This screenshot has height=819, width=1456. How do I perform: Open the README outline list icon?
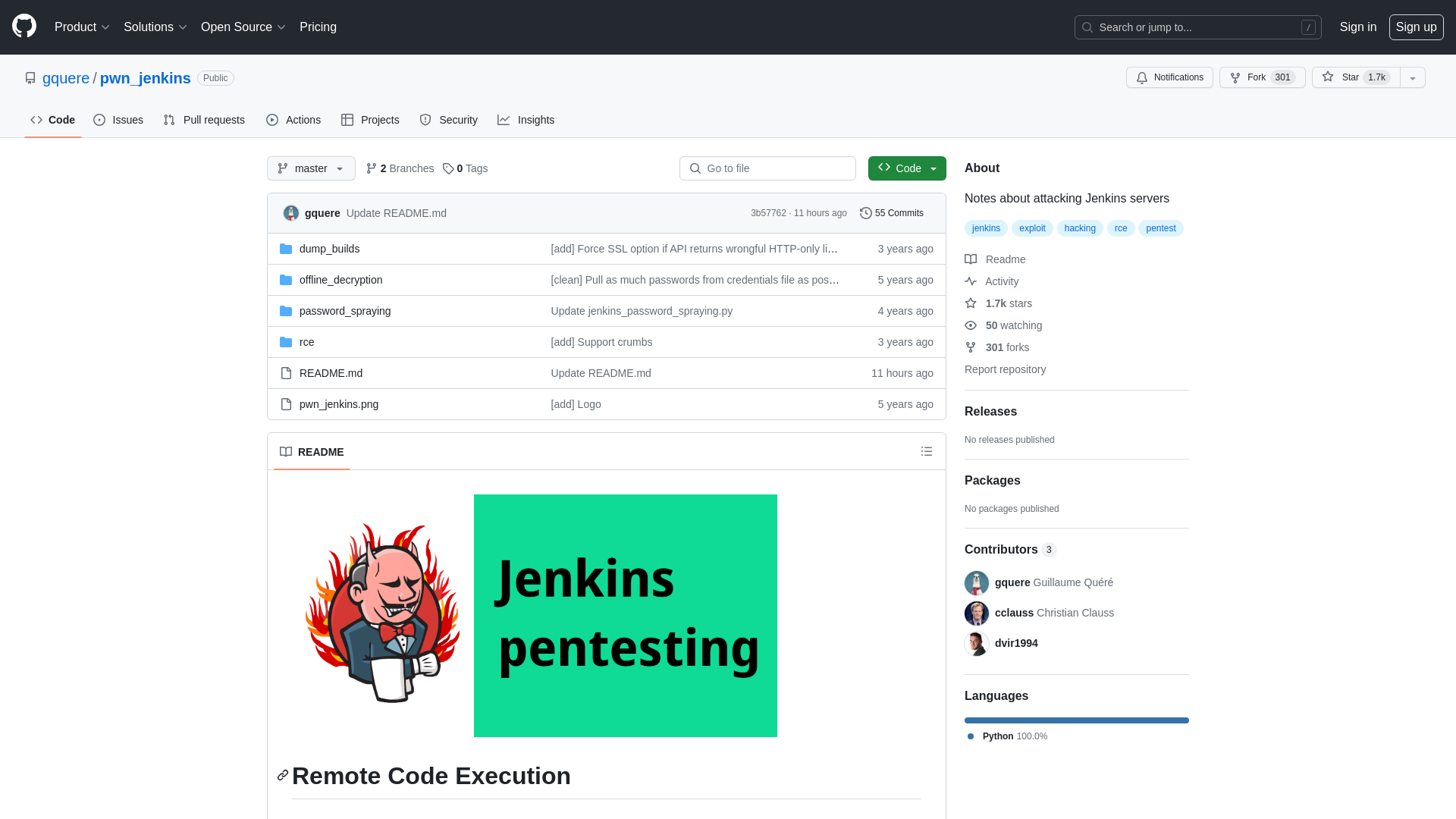pyautogui.click(x=927, y=451)
